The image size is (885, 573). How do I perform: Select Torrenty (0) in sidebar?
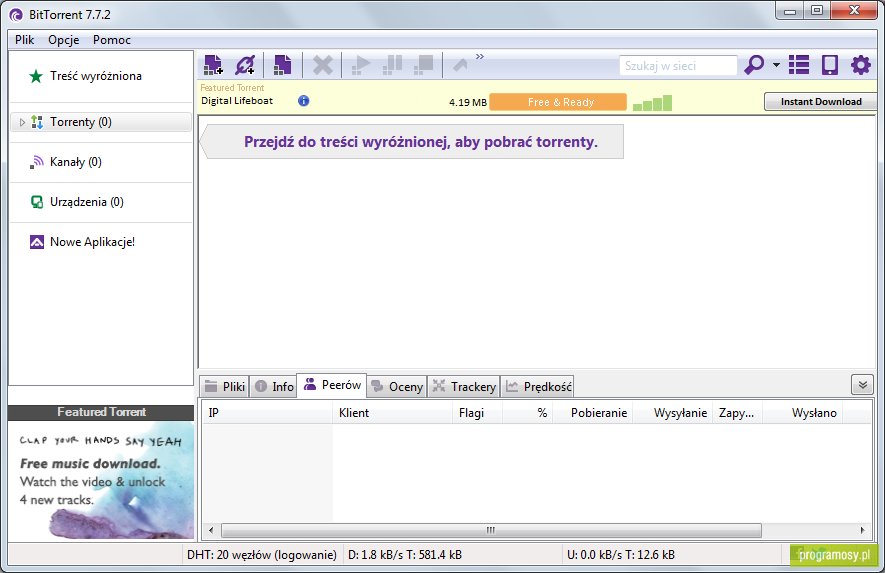tap(101, 122)
